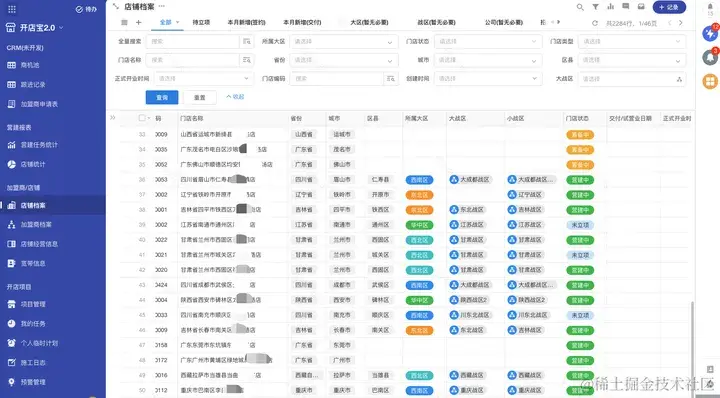Switch to the 战区(暂无必要) tab
This screenshot has width=720, height=398.
[x=436, y=22]
